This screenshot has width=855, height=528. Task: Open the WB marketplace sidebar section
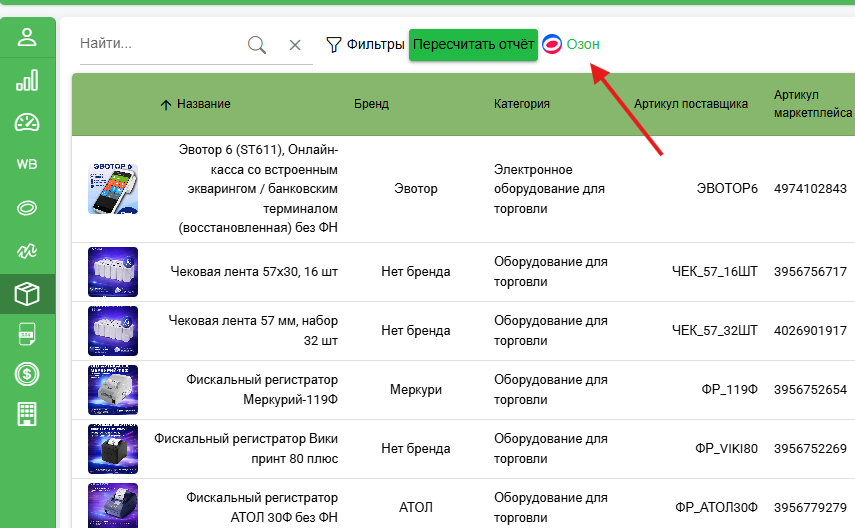click(27, 164)
